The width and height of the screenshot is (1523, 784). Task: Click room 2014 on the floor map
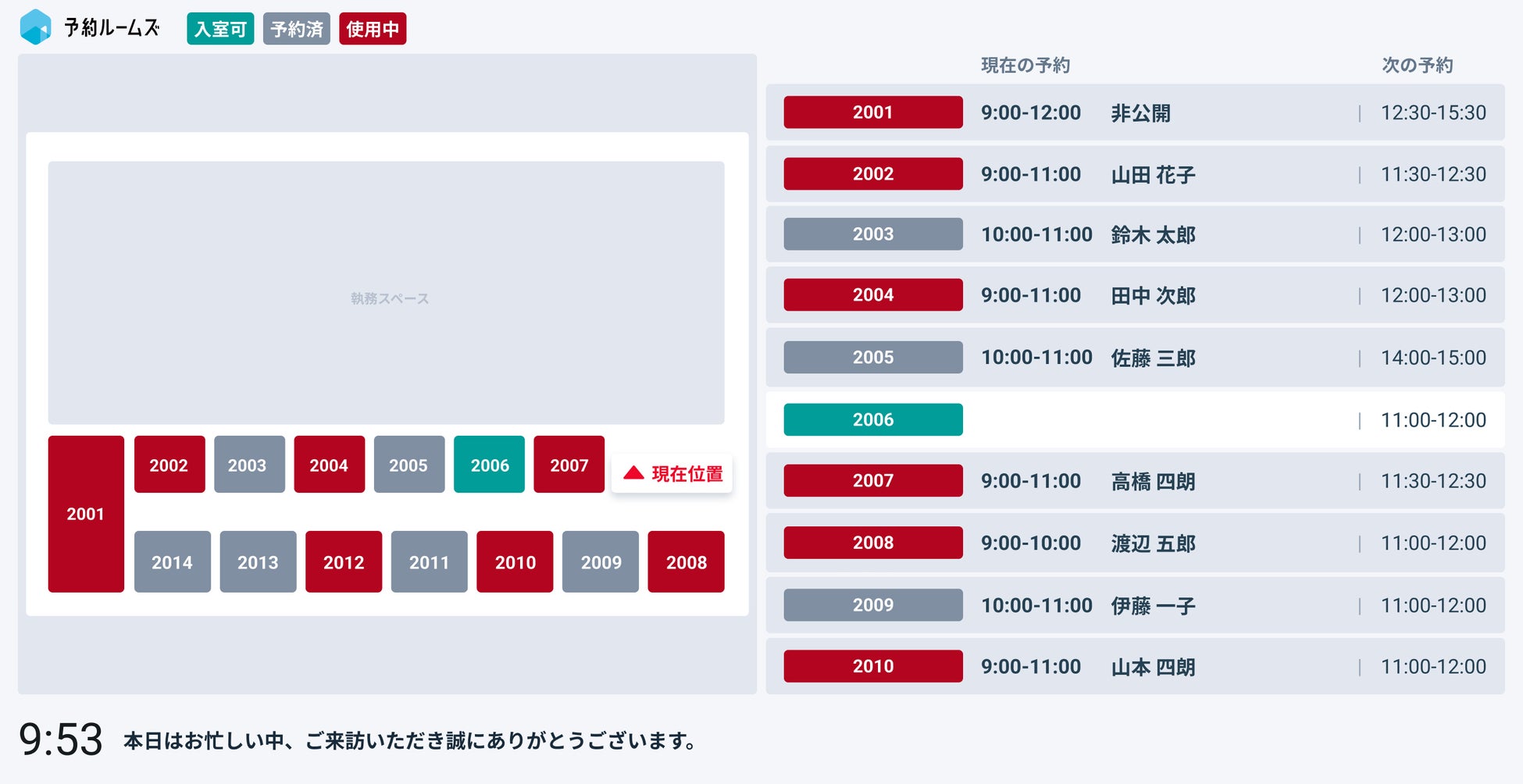172,561
